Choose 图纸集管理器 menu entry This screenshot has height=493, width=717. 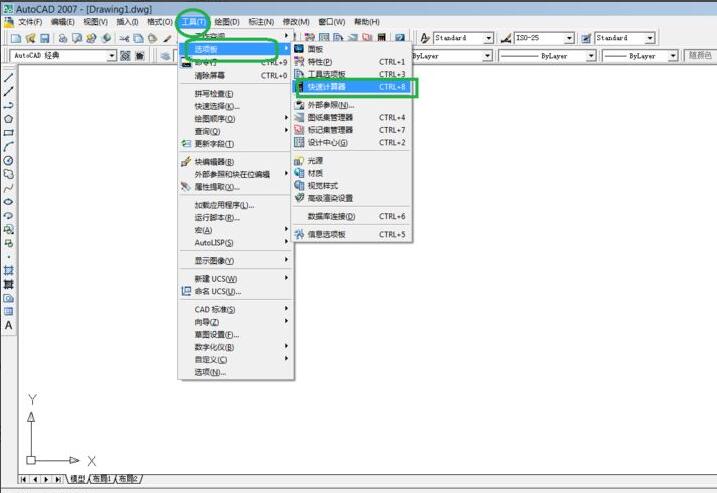(352, 117)
